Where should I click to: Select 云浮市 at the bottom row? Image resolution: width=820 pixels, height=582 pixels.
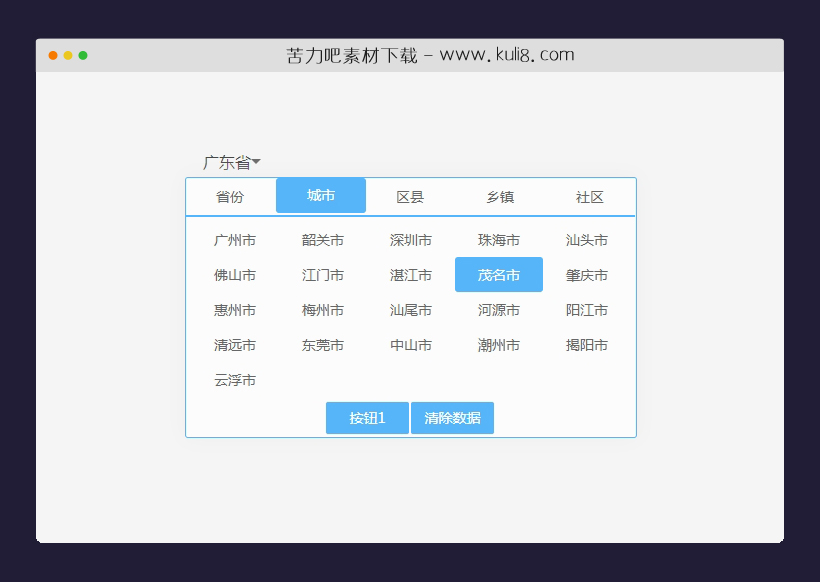click(x=234, y=380)
